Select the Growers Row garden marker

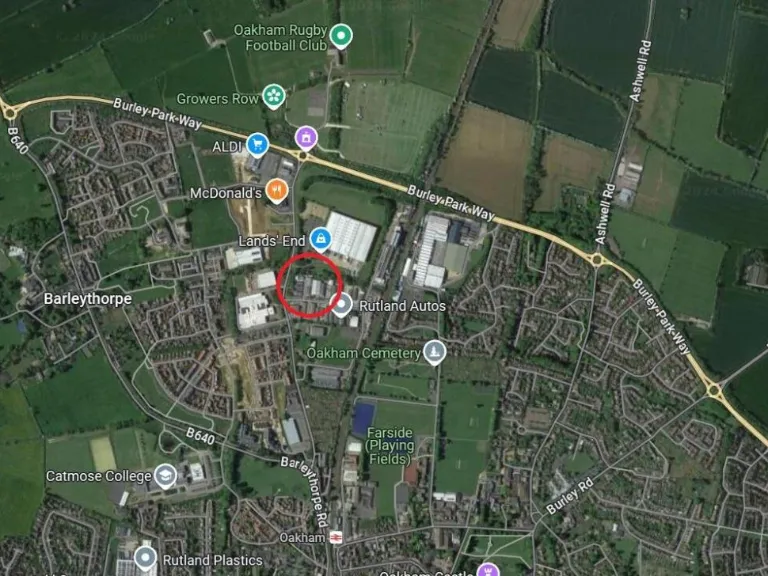coord(274,96)
